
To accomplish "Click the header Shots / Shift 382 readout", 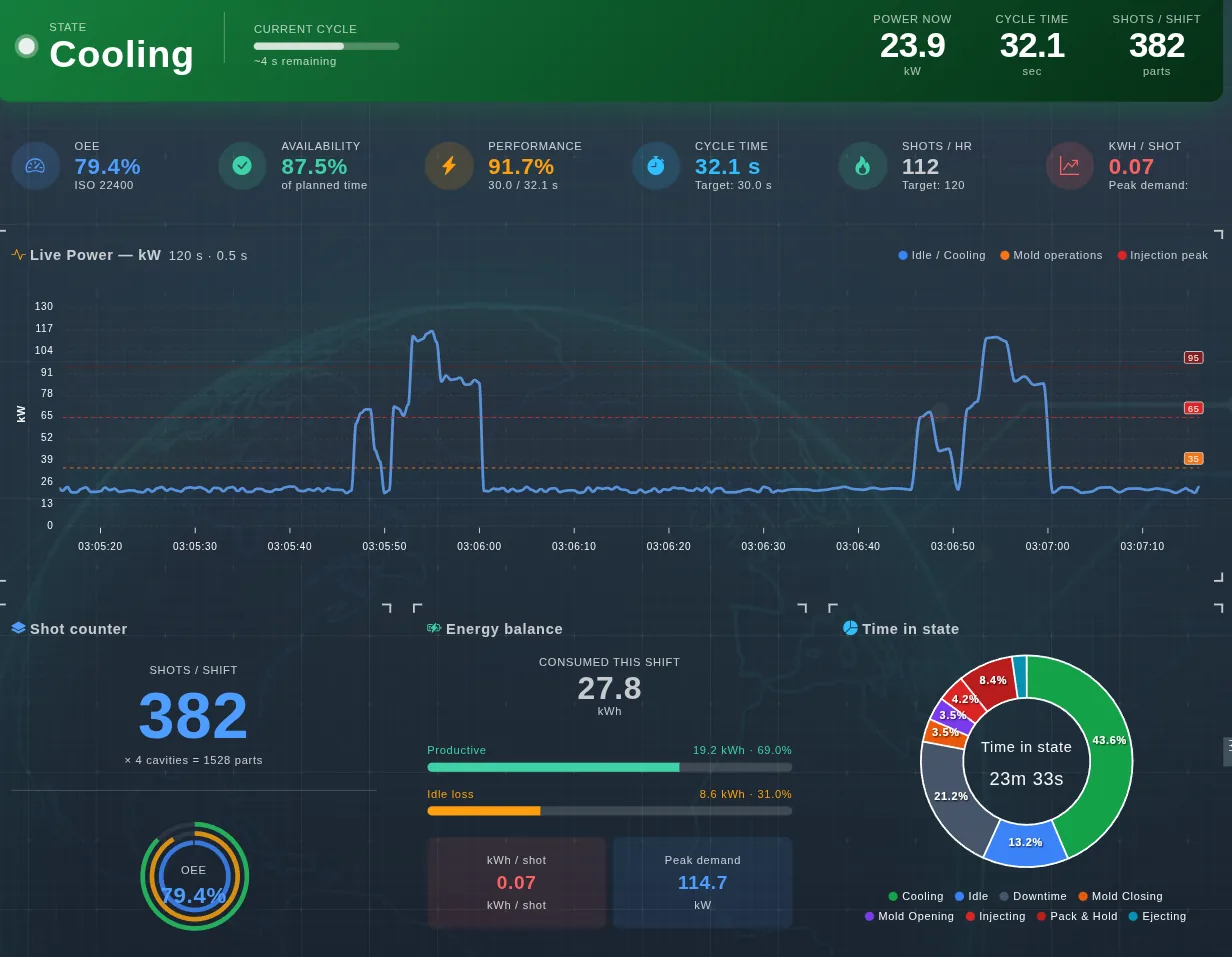I will 1157,45.
